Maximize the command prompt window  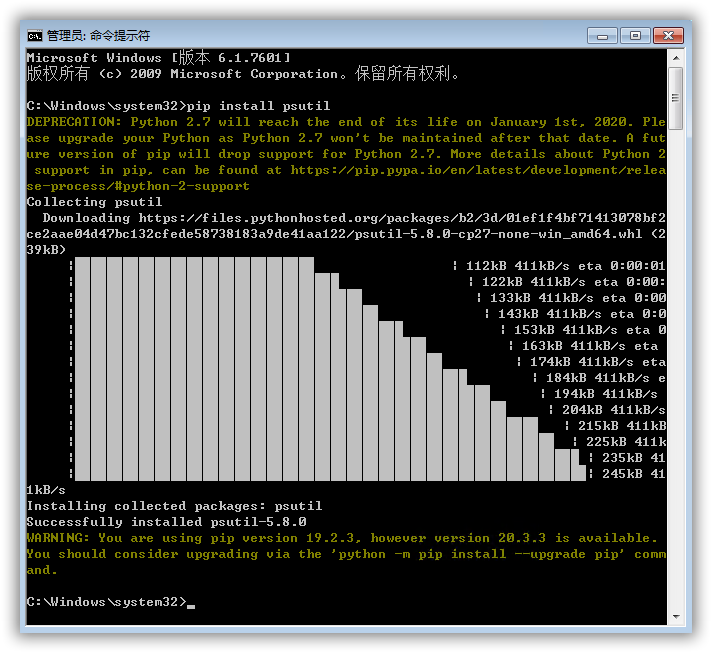pos(635,35)
